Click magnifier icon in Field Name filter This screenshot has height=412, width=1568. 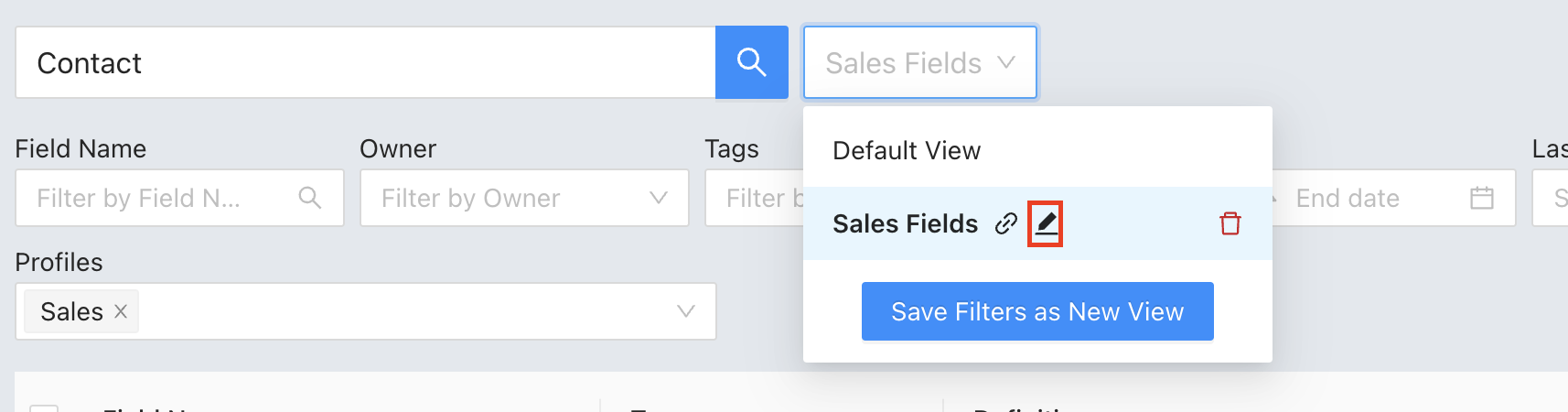(x=310, y=198)
